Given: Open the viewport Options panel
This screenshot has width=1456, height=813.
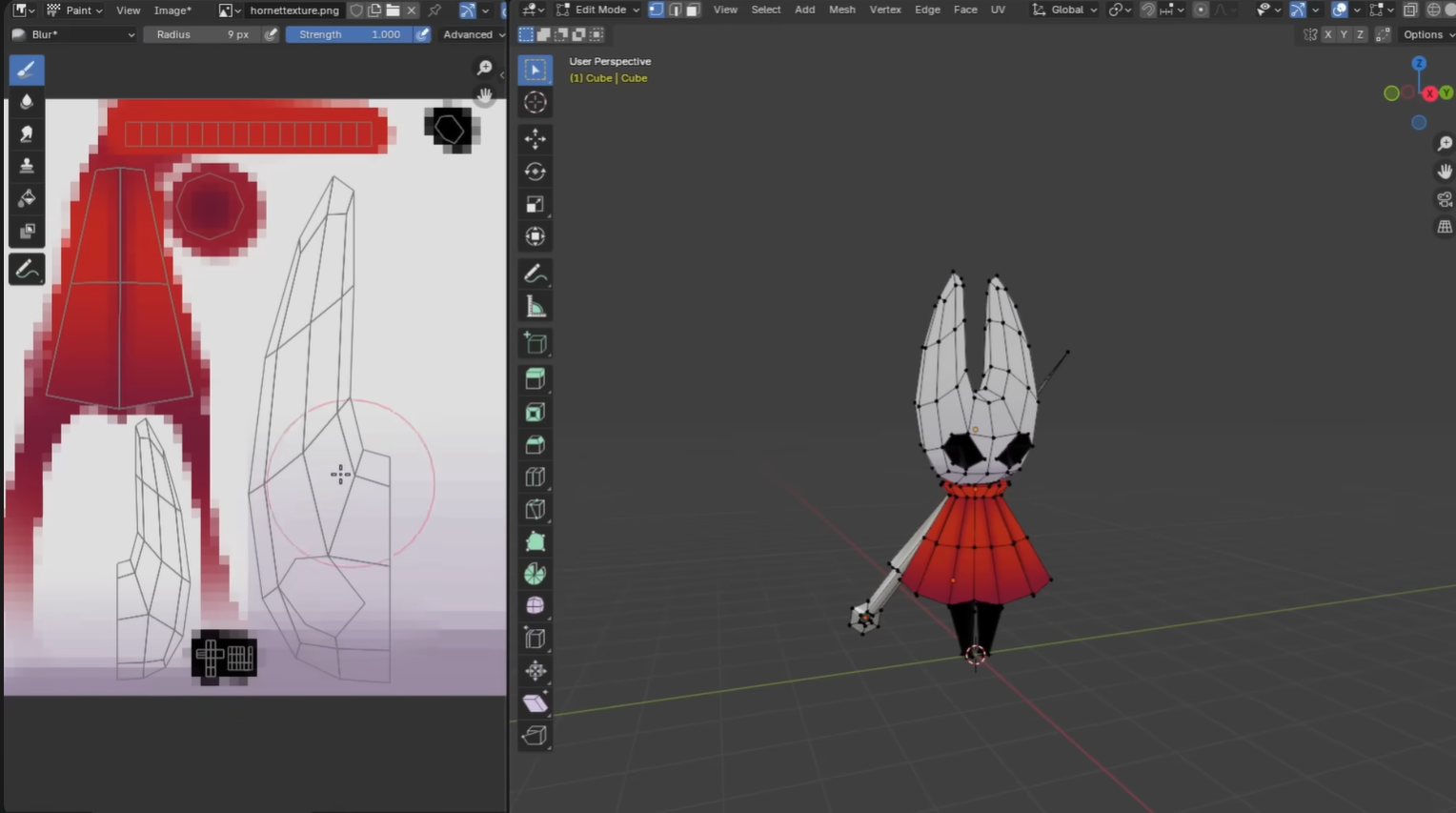Looking at the screenshot, I should pos(1426,34).
